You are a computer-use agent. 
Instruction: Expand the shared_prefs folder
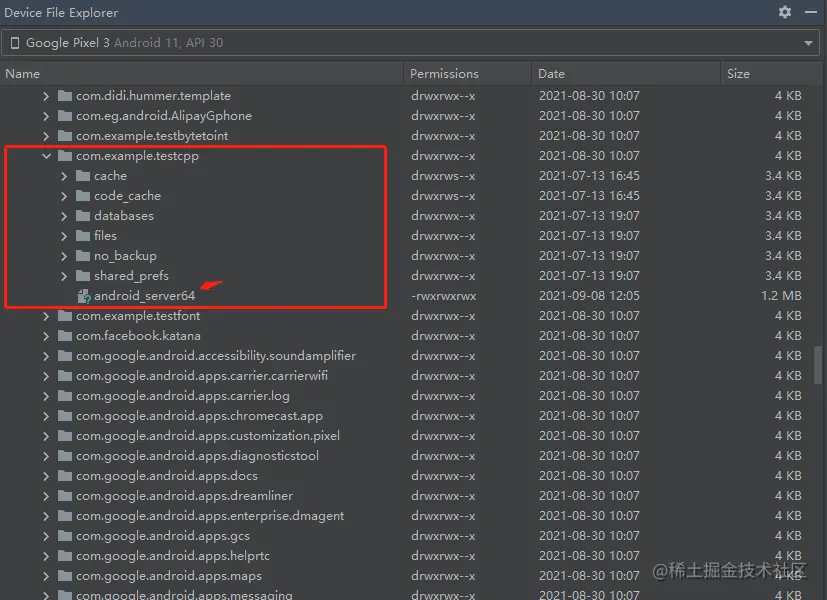[x=64, y=276]
